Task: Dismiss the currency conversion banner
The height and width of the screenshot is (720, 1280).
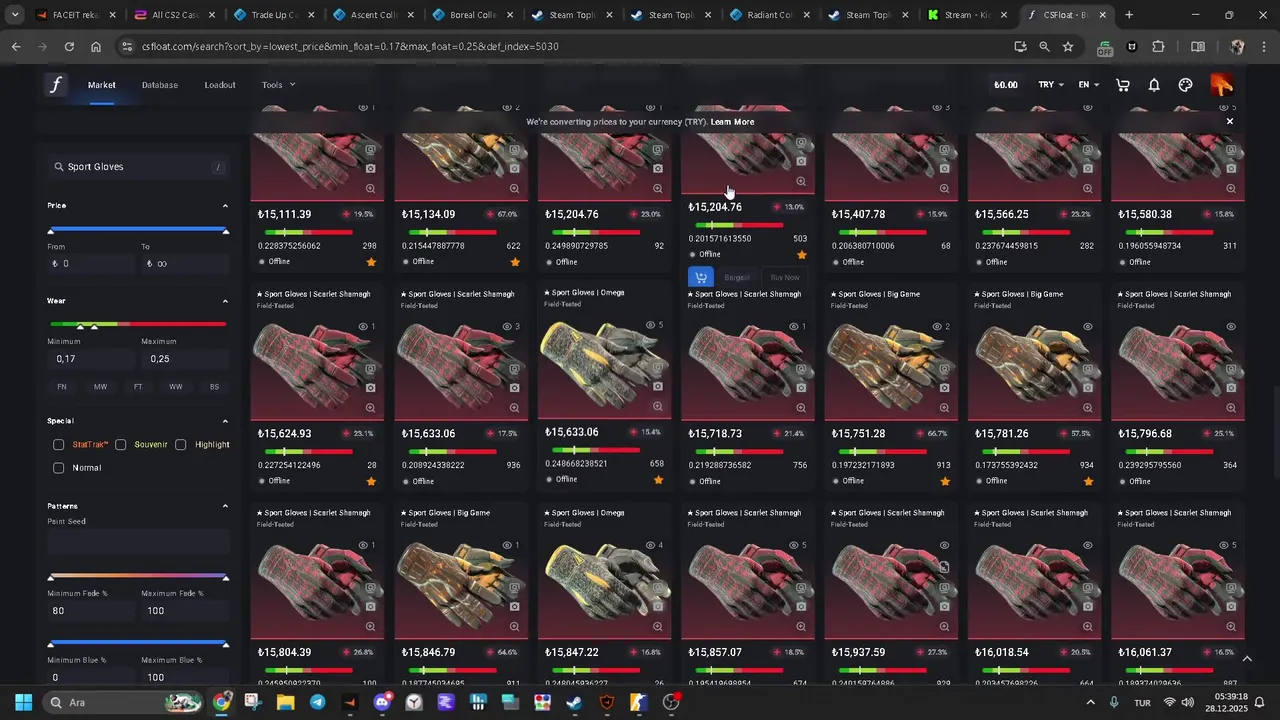Action: click(1230, 121)
